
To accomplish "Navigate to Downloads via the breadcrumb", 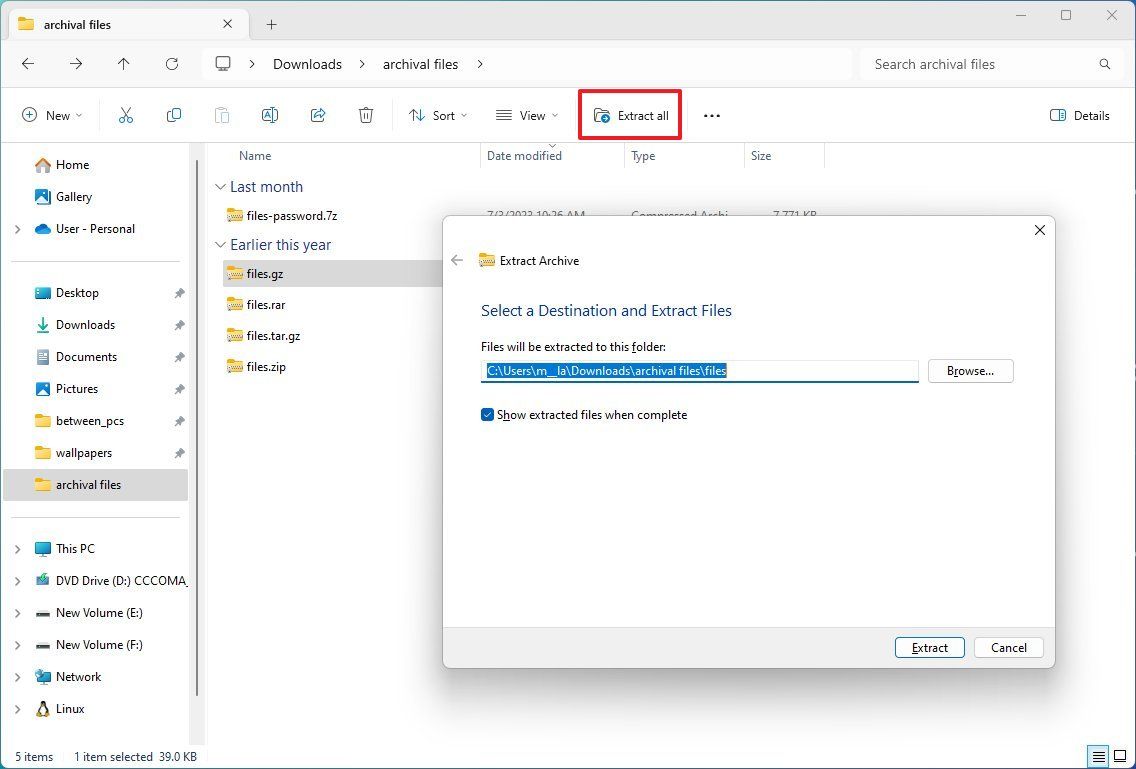I will click(307, 63).
